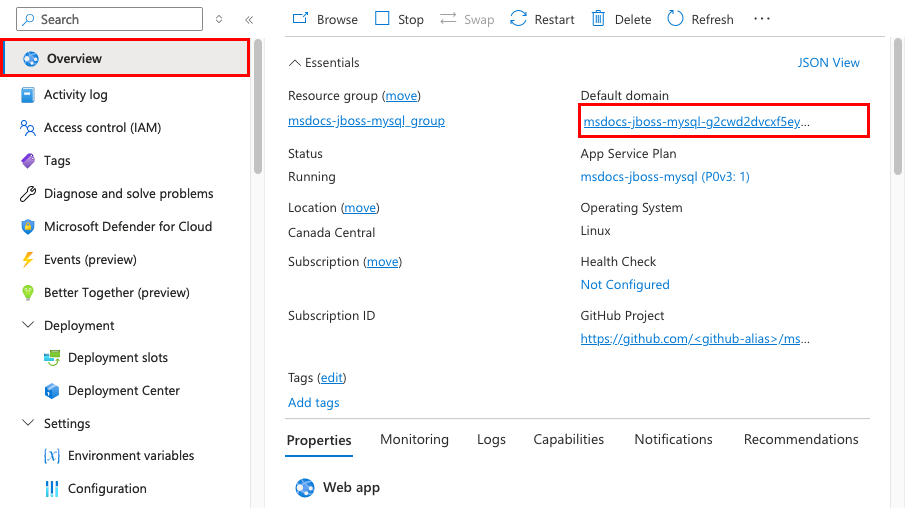Open Microsoft Defender for Cloud

tap(127, 227)
